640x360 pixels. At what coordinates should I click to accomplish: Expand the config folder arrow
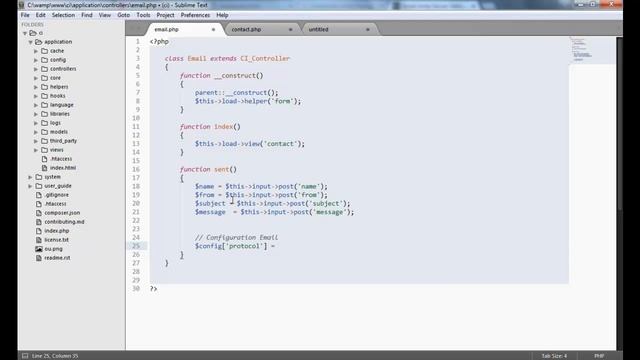[36, 60]
